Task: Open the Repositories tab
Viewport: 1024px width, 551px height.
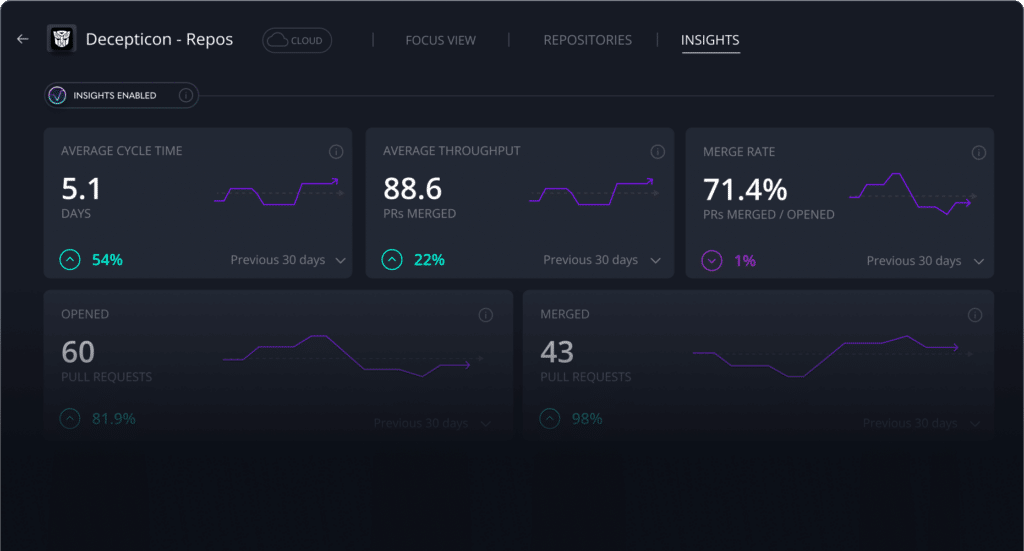Action: pyautogui.click(x=587, y=40)
